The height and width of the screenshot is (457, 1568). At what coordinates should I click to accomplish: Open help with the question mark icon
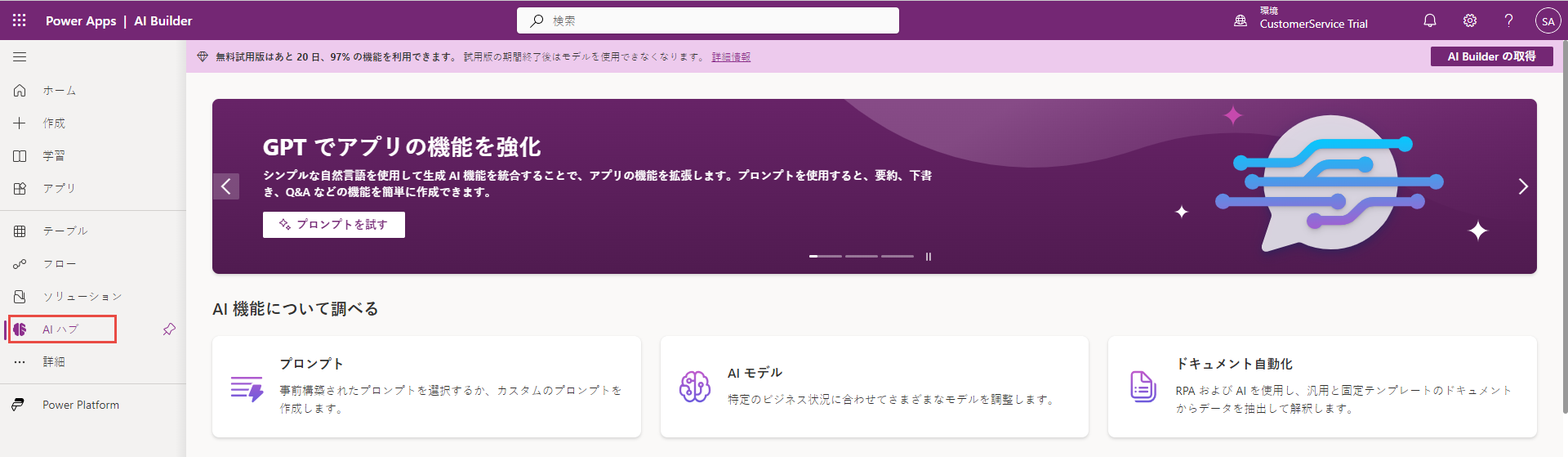point(1508,20)
